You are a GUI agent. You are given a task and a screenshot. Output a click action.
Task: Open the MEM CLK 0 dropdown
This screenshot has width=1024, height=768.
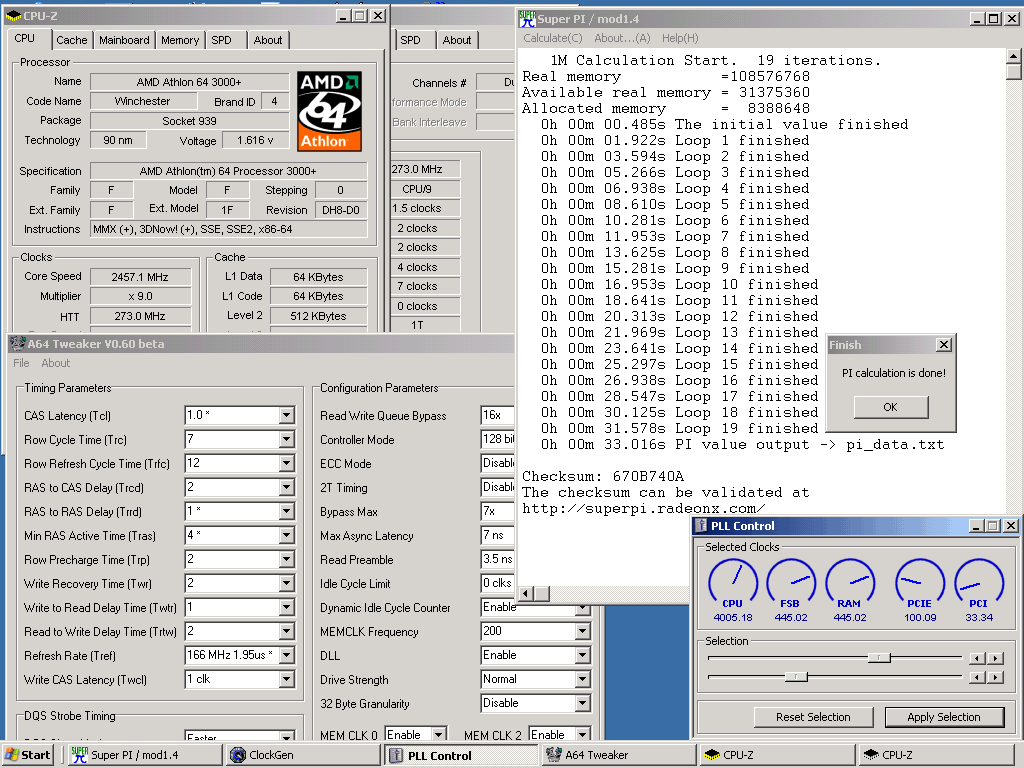coord(440,735)
